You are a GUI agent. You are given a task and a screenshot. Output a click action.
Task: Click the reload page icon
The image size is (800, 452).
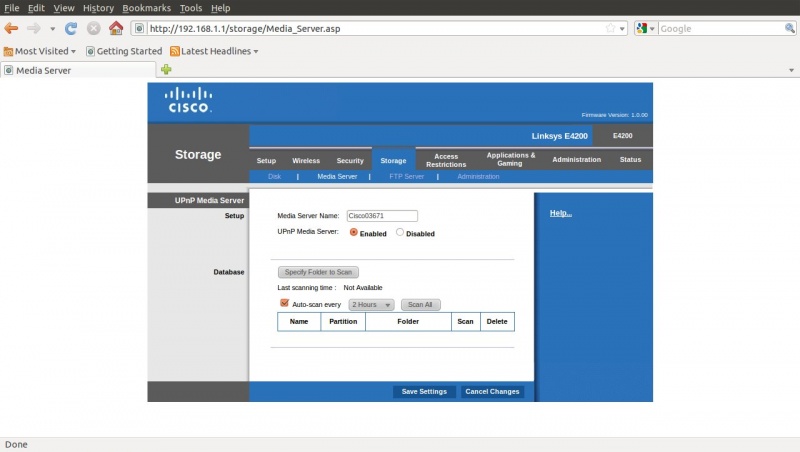[71, 29]
